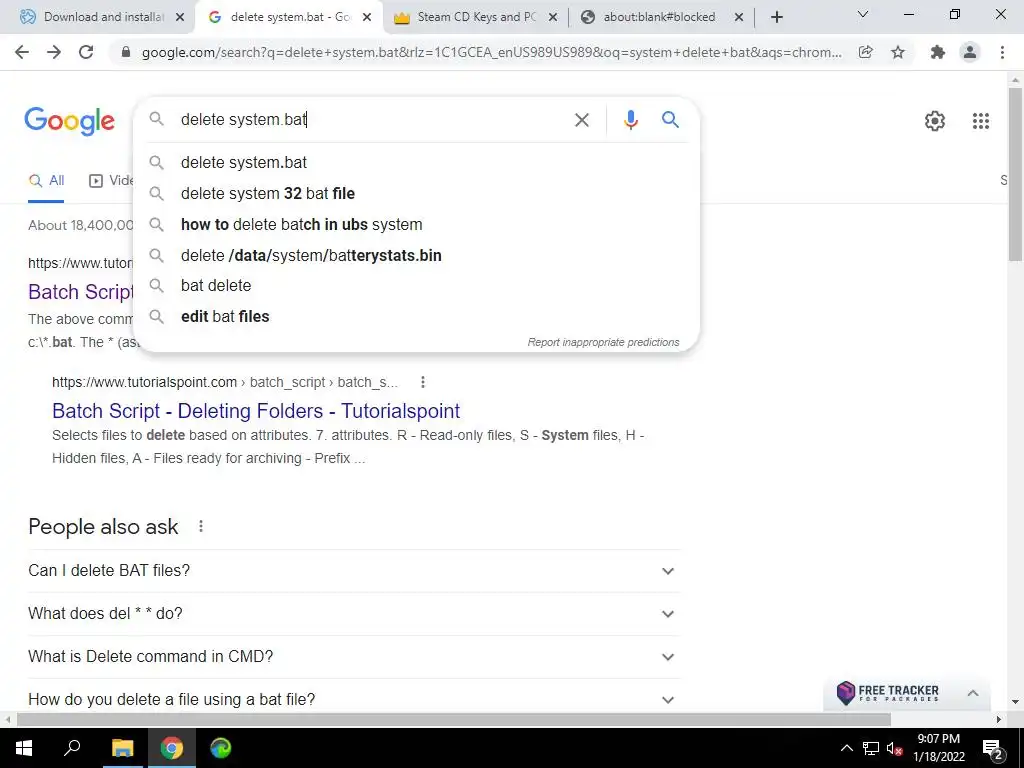The image size is (1024, 768).
Task: Switch to the about:blank#blocked tab
Action: pyautogui.click(x=661, y=17)
